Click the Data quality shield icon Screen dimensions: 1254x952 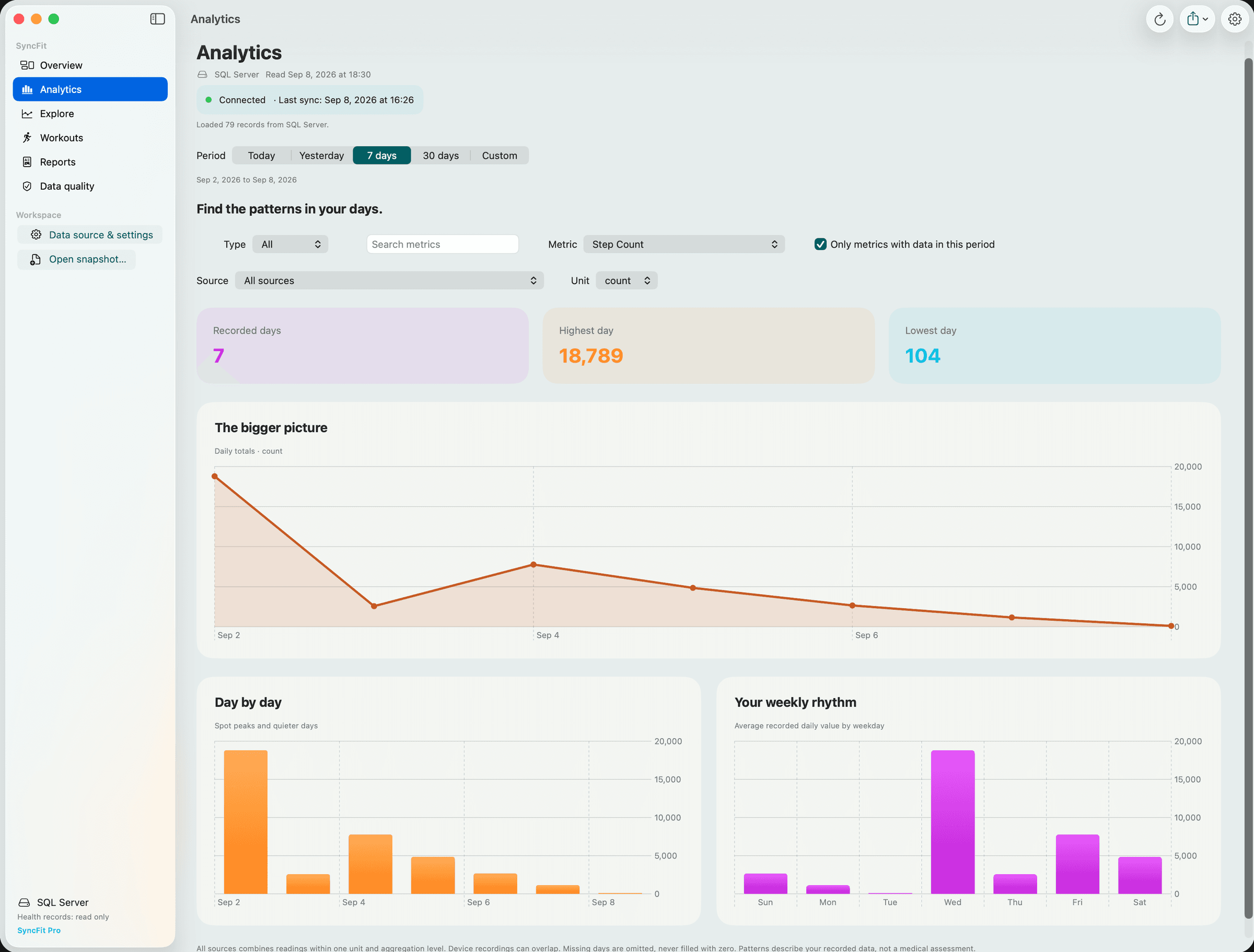27,187
